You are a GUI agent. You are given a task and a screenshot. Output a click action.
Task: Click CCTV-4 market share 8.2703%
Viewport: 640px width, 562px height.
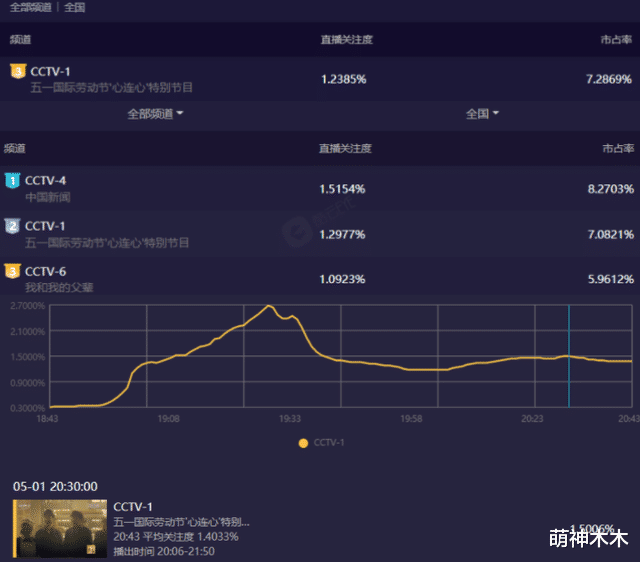point(611,189)
